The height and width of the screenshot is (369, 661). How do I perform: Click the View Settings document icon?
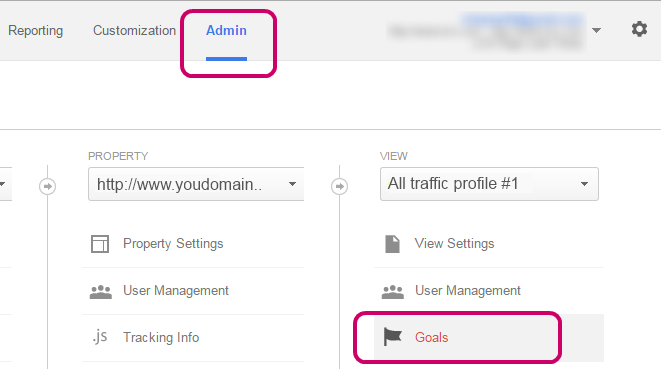pos(392,244)
